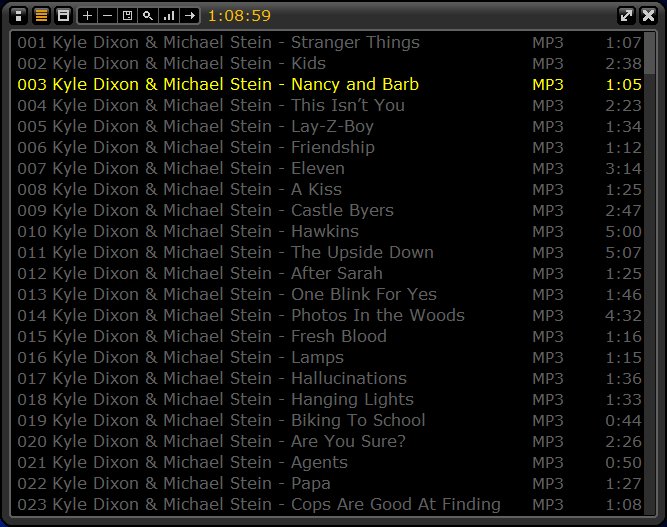The image size is (667, 527).
Task: Click the MP3 label on the Agents row
Action: (x=548, y=463)
